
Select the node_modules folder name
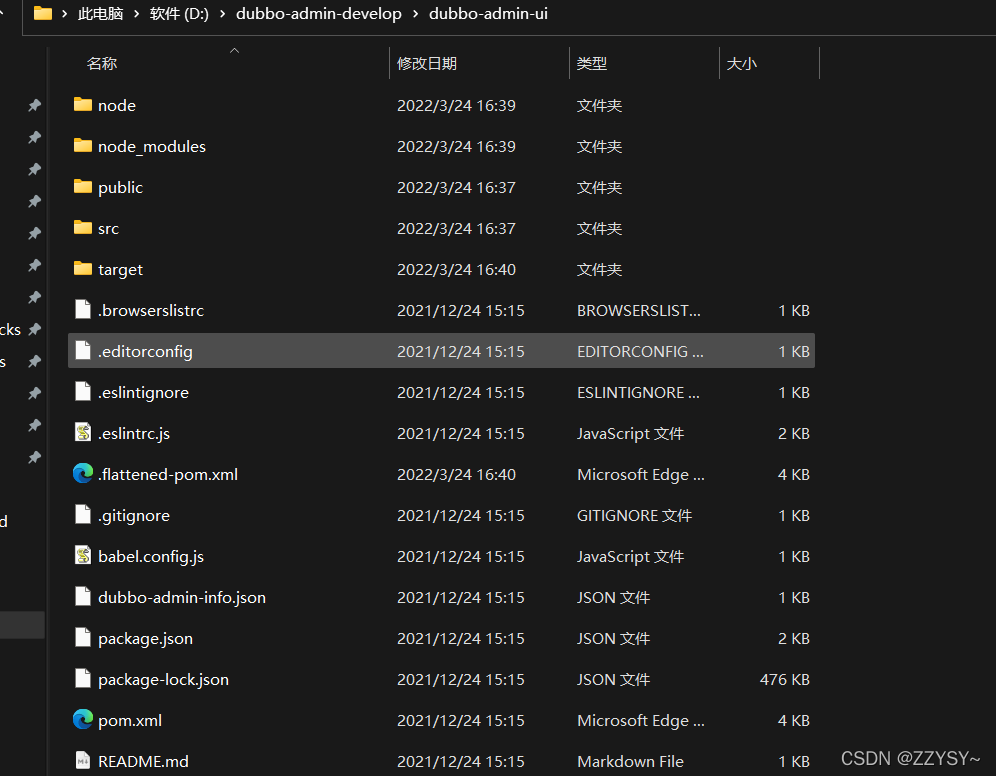152,147
